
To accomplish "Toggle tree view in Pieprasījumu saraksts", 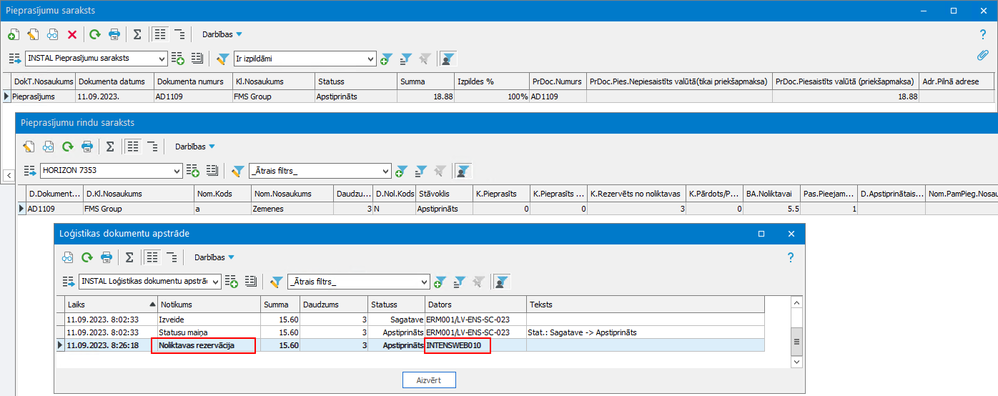I will click(x=179, y=34).
